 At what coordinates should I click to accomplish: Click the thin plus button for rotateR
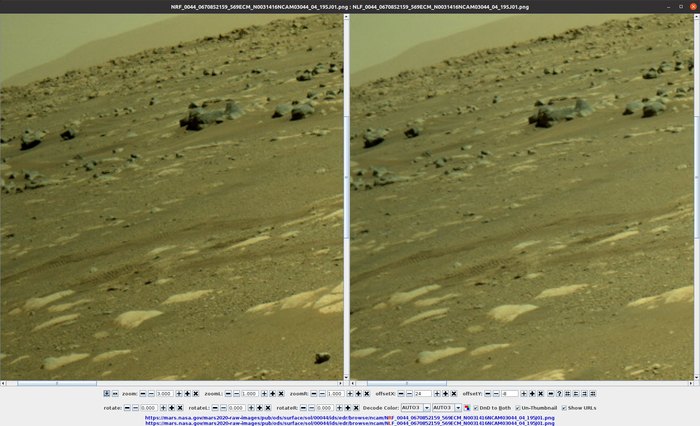pos(339,408)
